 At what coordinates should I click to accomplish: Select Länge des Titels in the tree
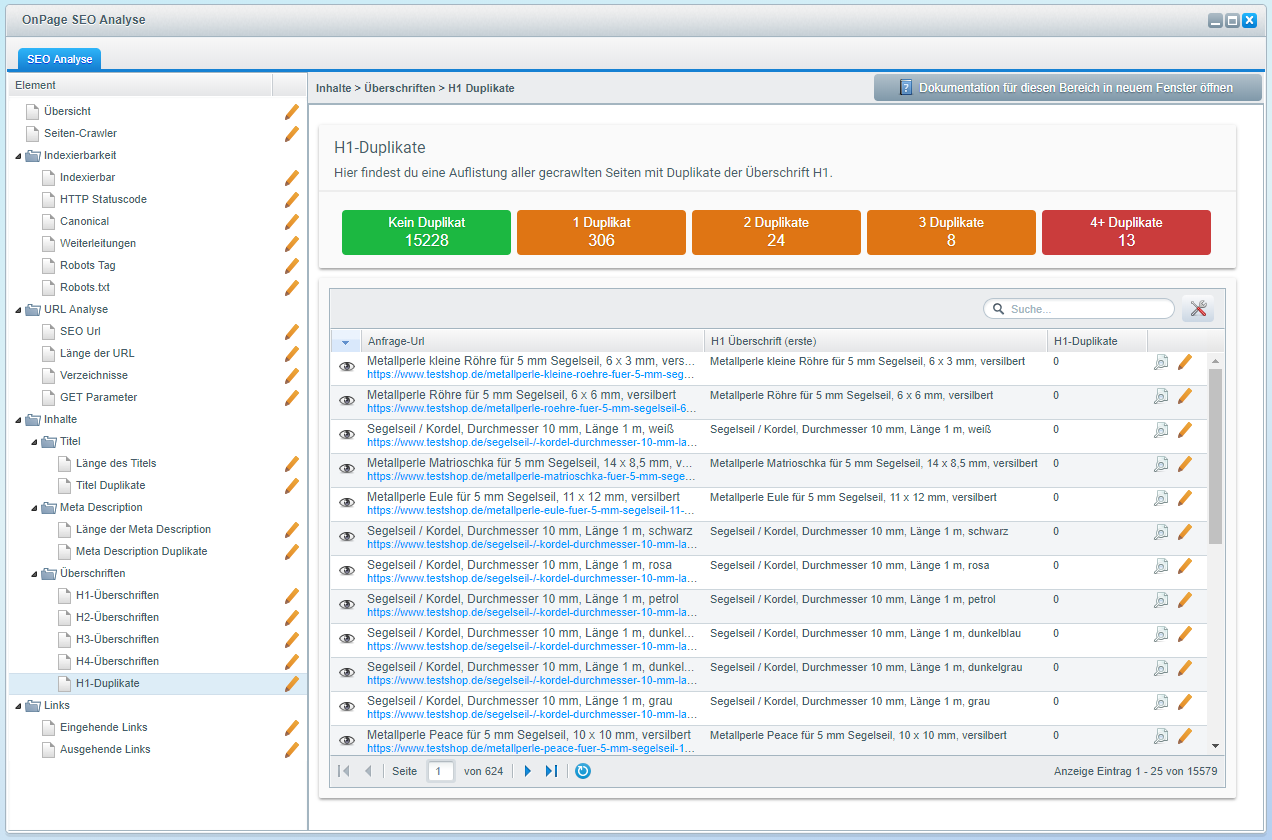tap(116, 463)
